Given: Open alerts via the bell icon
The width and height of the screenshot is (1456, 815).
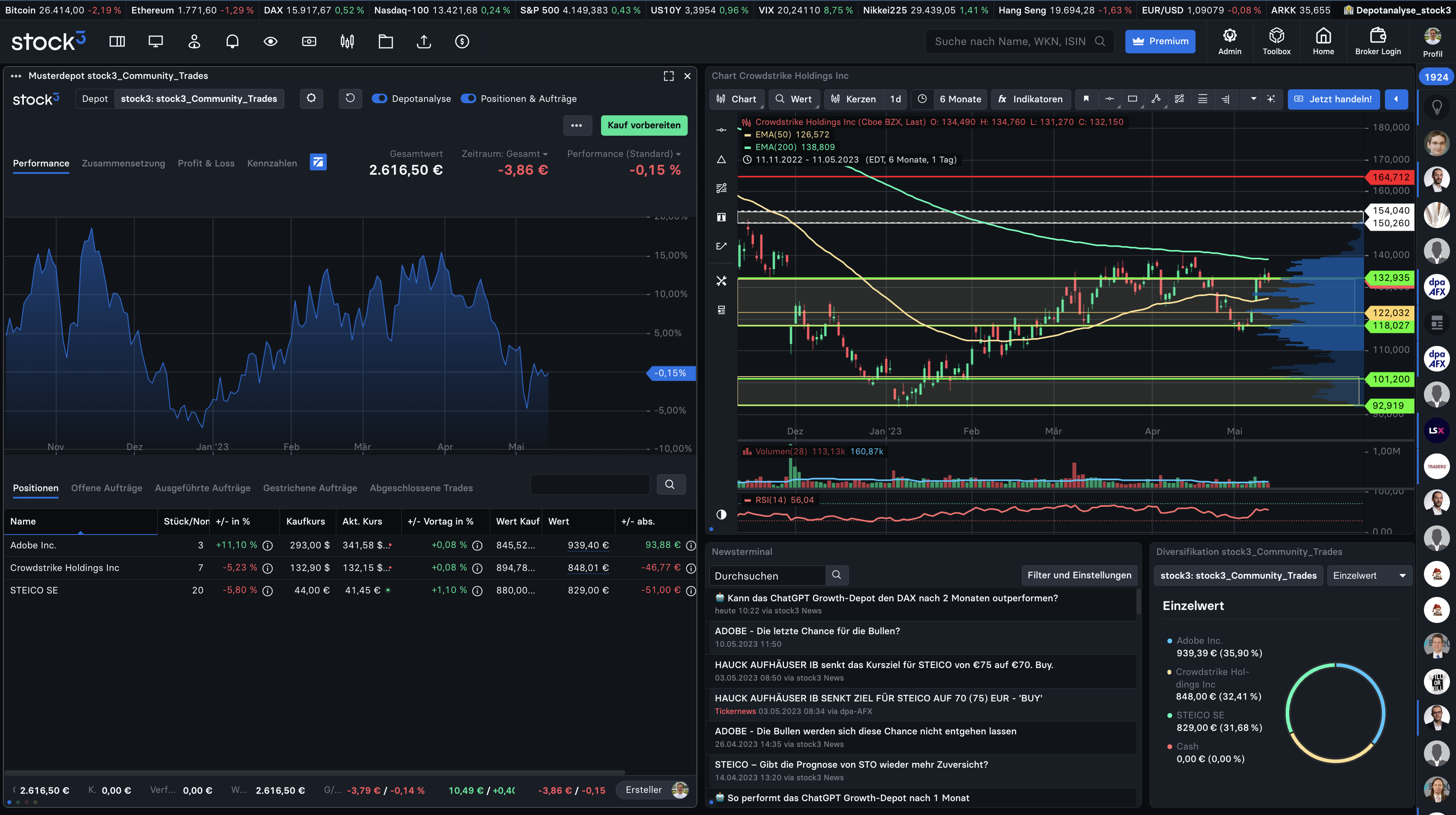Looking at the screenshot, I should pos(232,41).
